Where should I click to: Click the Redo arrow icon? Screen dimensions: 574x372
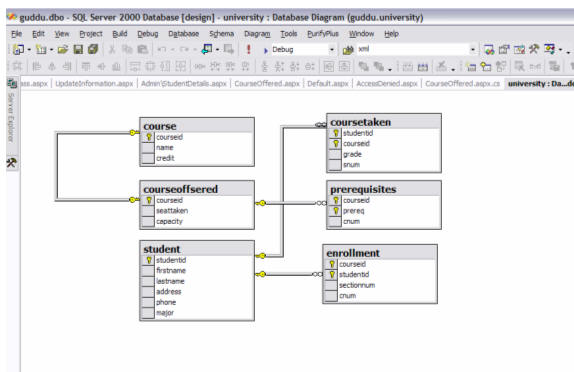184,49
